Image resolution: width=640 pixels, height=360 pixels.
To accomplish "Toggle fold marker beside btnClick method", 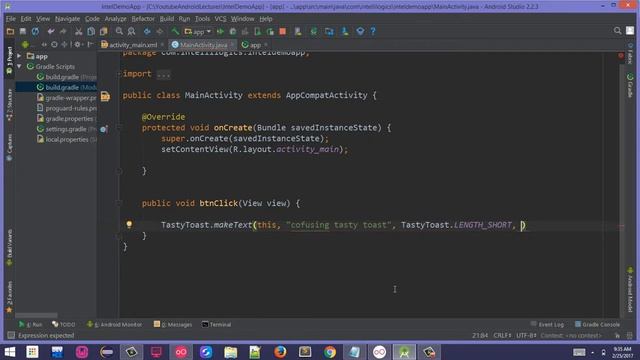I will click(x=119, y=203).
